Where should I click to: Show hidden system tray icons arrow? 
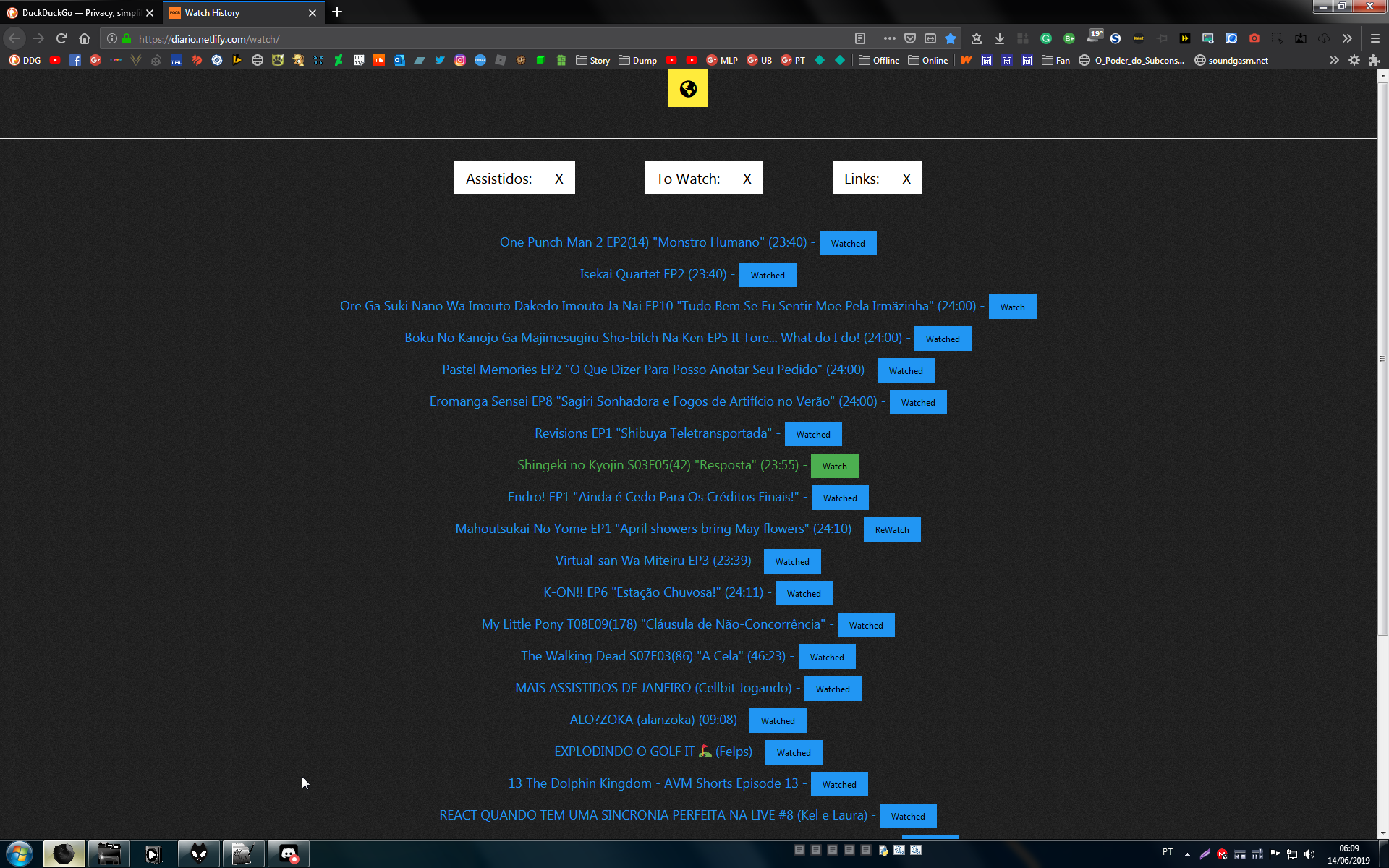coord(1187,854)
